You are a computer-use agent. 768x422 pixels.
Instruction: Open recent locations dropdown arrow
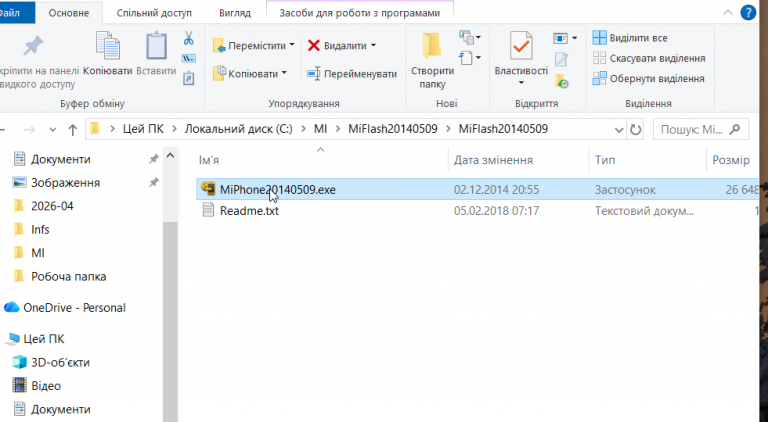[x=52, y=130]
